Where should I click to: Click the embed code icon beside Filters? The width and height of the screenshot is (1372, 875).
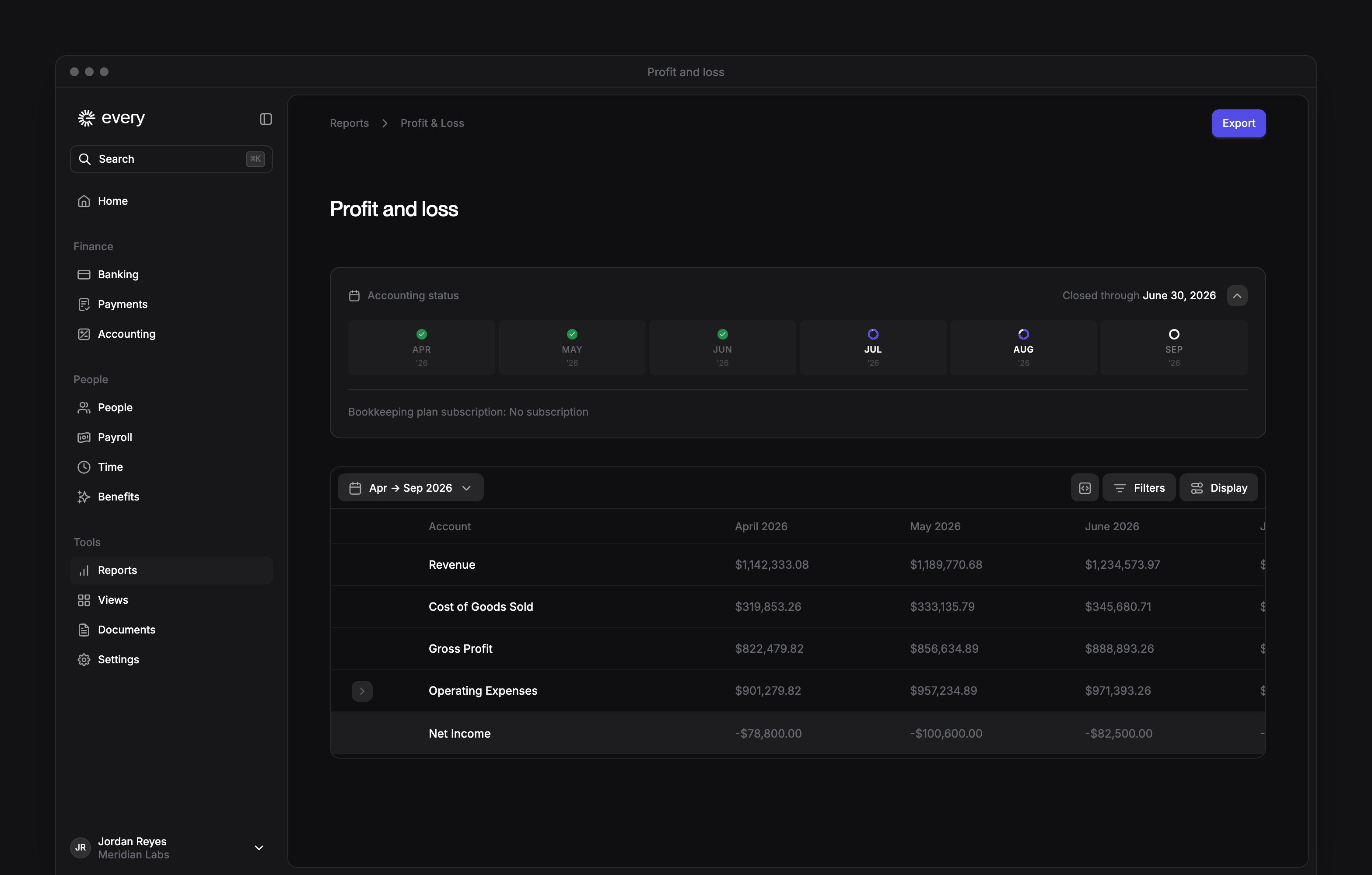pos(1084,488)
